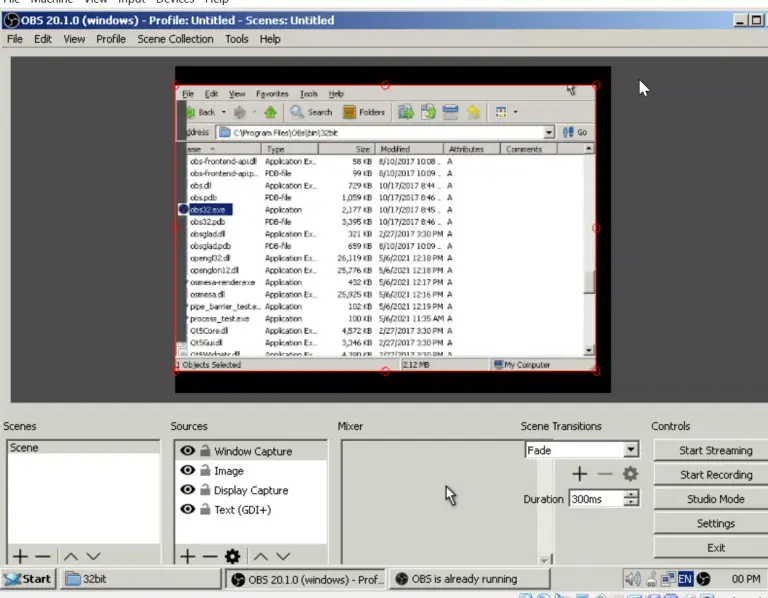
Task: Open transition properties gear icon
Action: [x=630, y=474]
